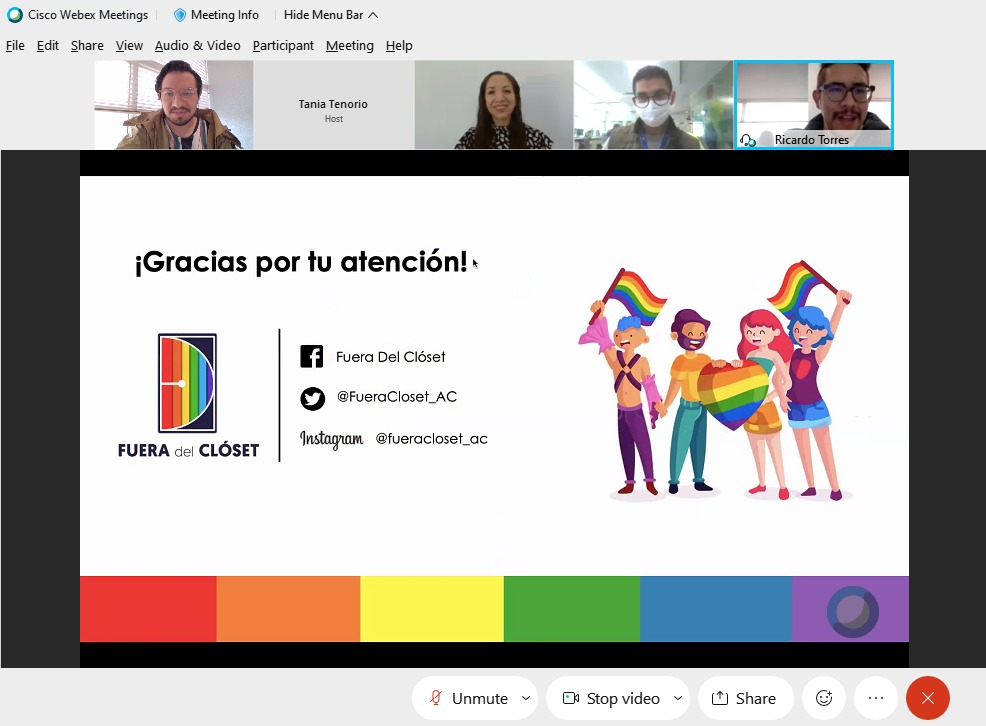This screenshot has height=726, width=986.
Task: Click the red stripe of the rainbow bar
Action: point(148,608)
